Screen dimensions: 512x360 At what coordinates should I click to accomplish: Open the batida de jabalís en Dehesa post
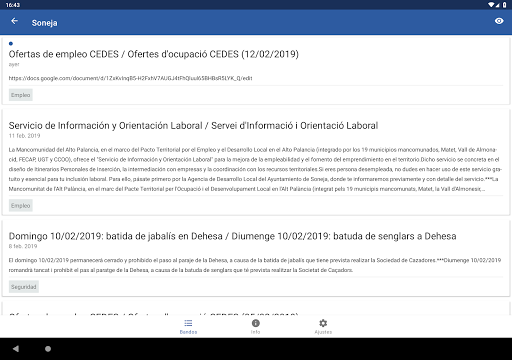232,236
